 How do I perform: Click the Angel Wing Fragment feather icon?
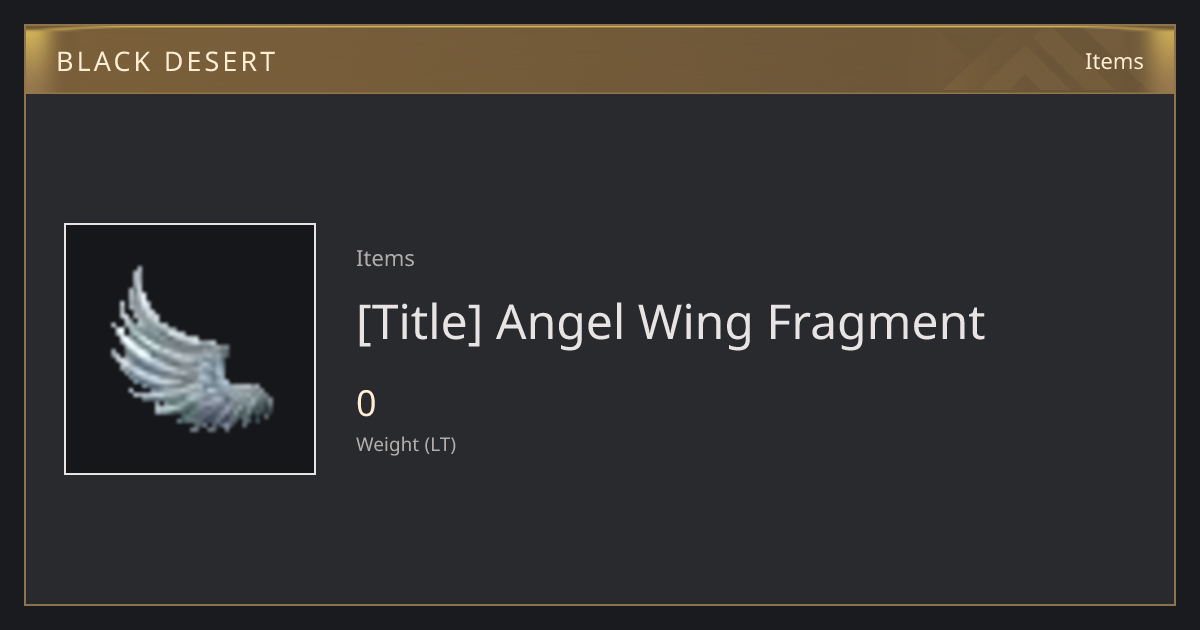tap(191, 349)
